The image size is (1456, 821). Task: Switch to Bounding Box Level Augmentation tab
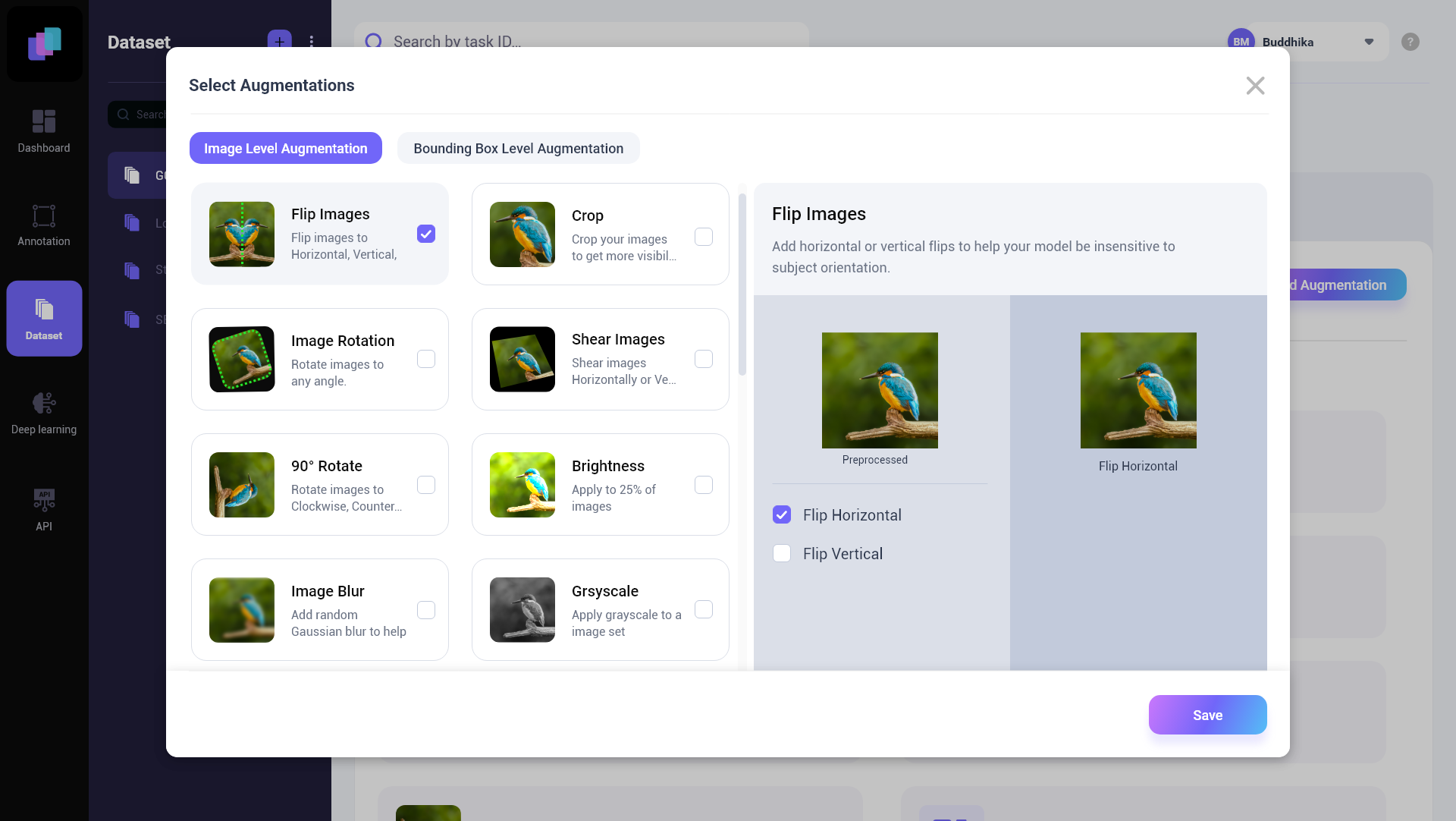[x=518, y=148]
